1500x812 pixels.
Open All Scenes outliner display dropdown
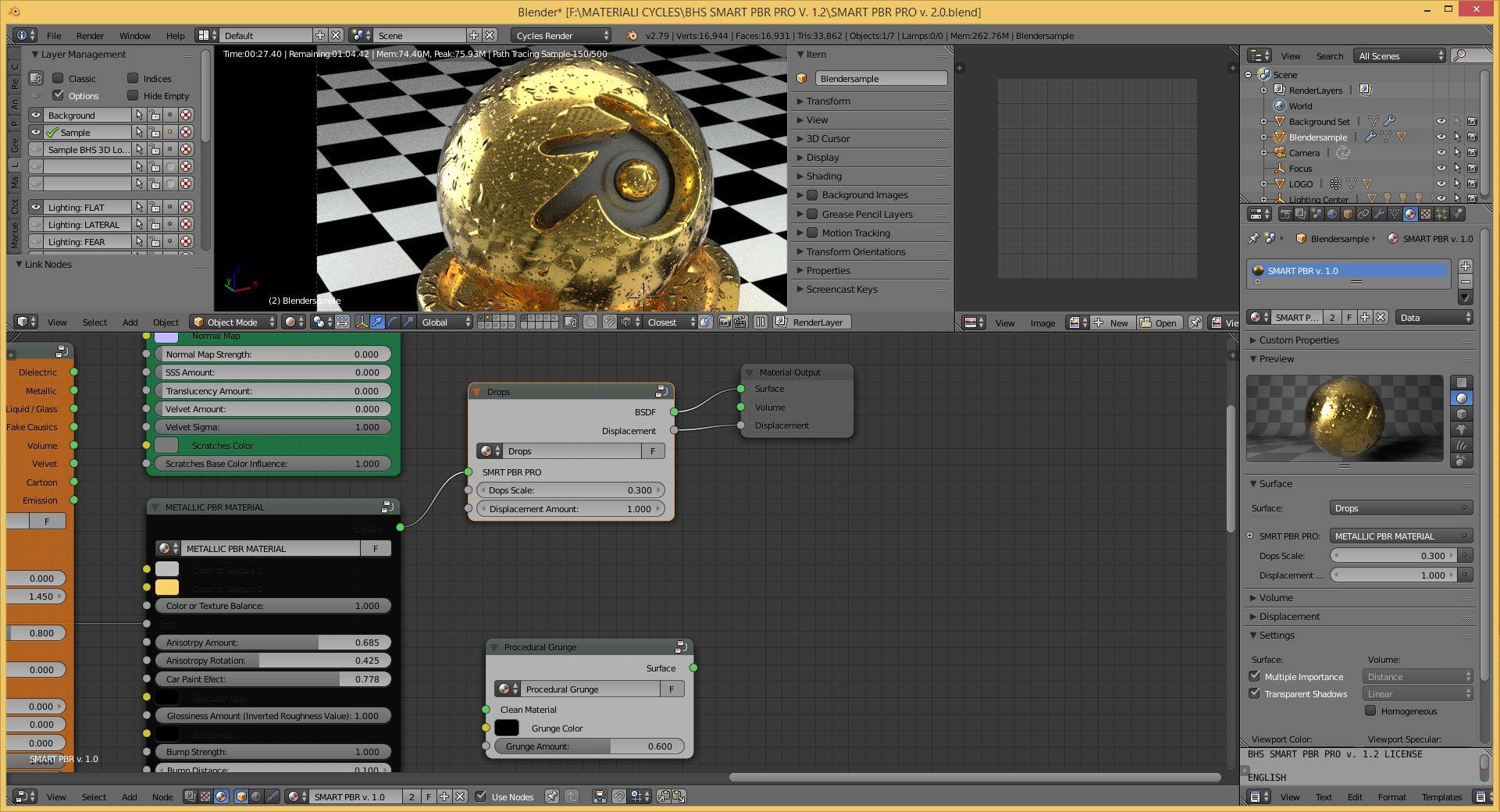tap(1401, 55)
